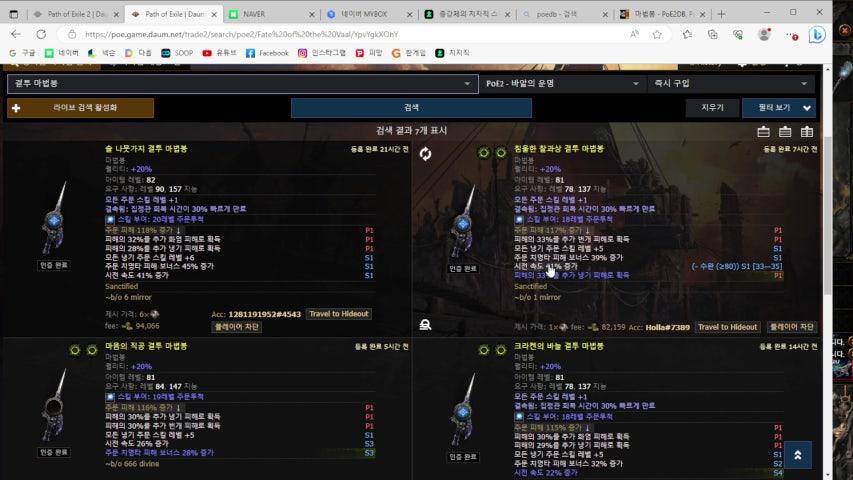Open the 침울한 찰과상 결투 마법봉 item title
Viewport: 853px width, 480px height.
tap(559, 149)
